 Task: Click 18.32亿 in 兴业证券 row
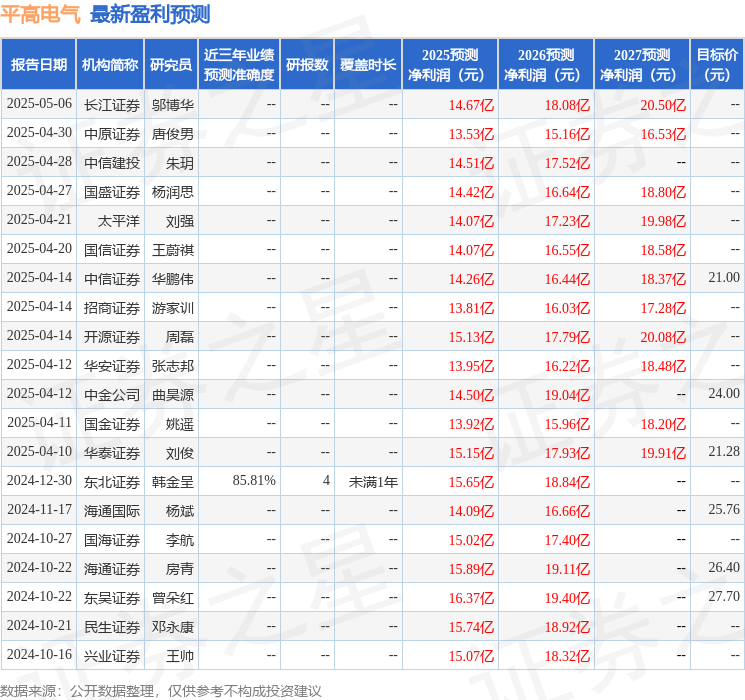[567, 656]
